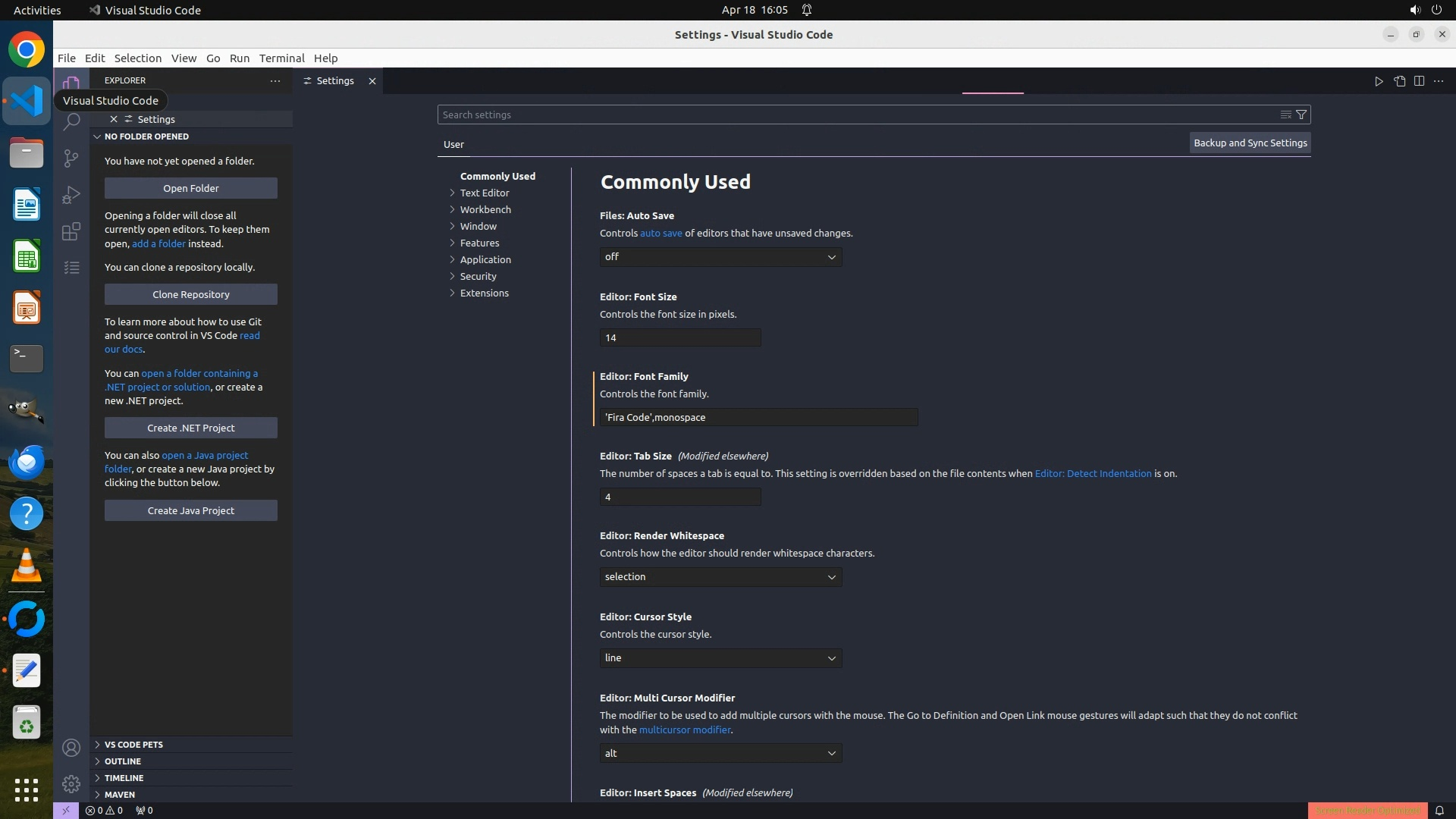
Task: Click the Clone Repository button
Action: pos(191,294)
